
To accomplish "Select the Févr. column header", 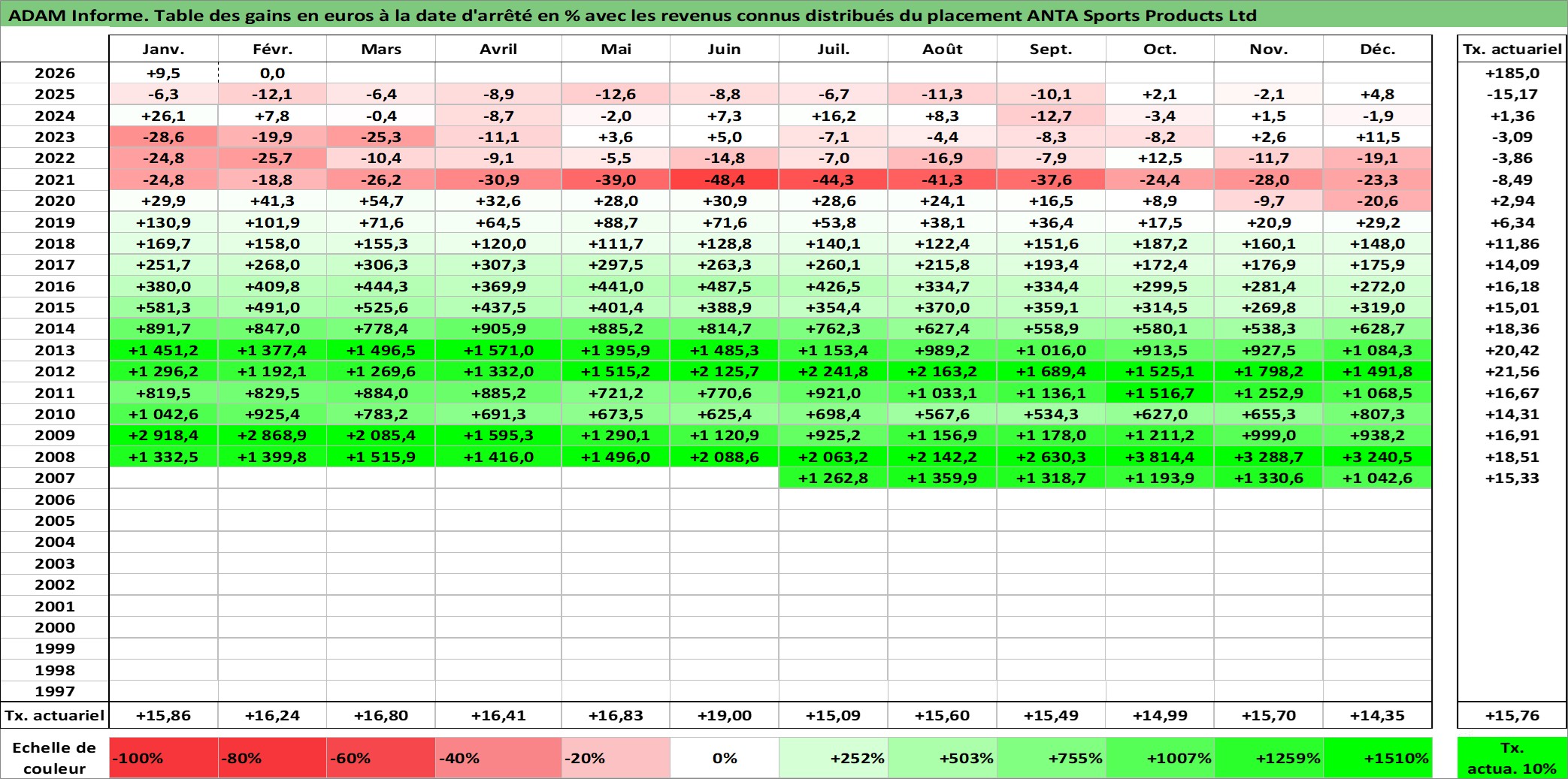I will (x=272, y=49).
